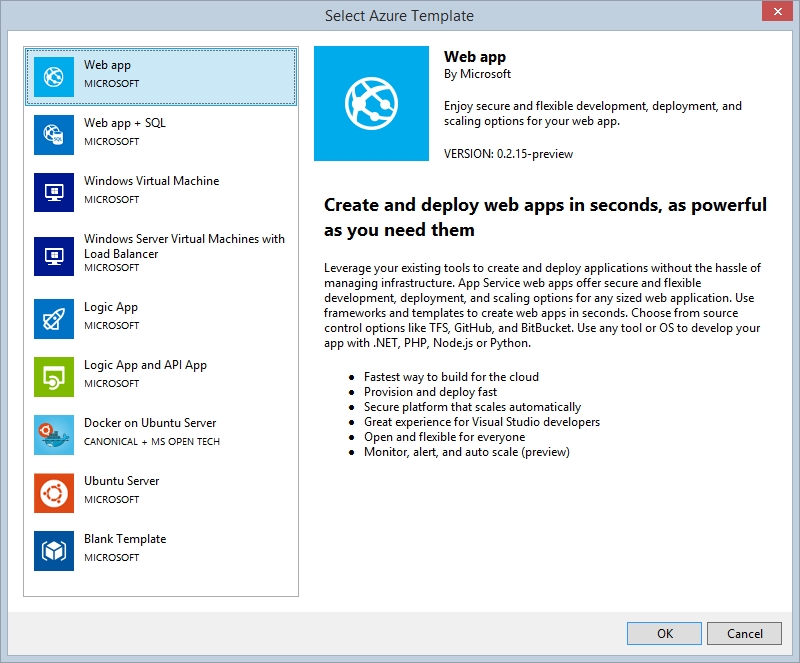Click the green Logic App and API App icon

[x=54, y=377]
